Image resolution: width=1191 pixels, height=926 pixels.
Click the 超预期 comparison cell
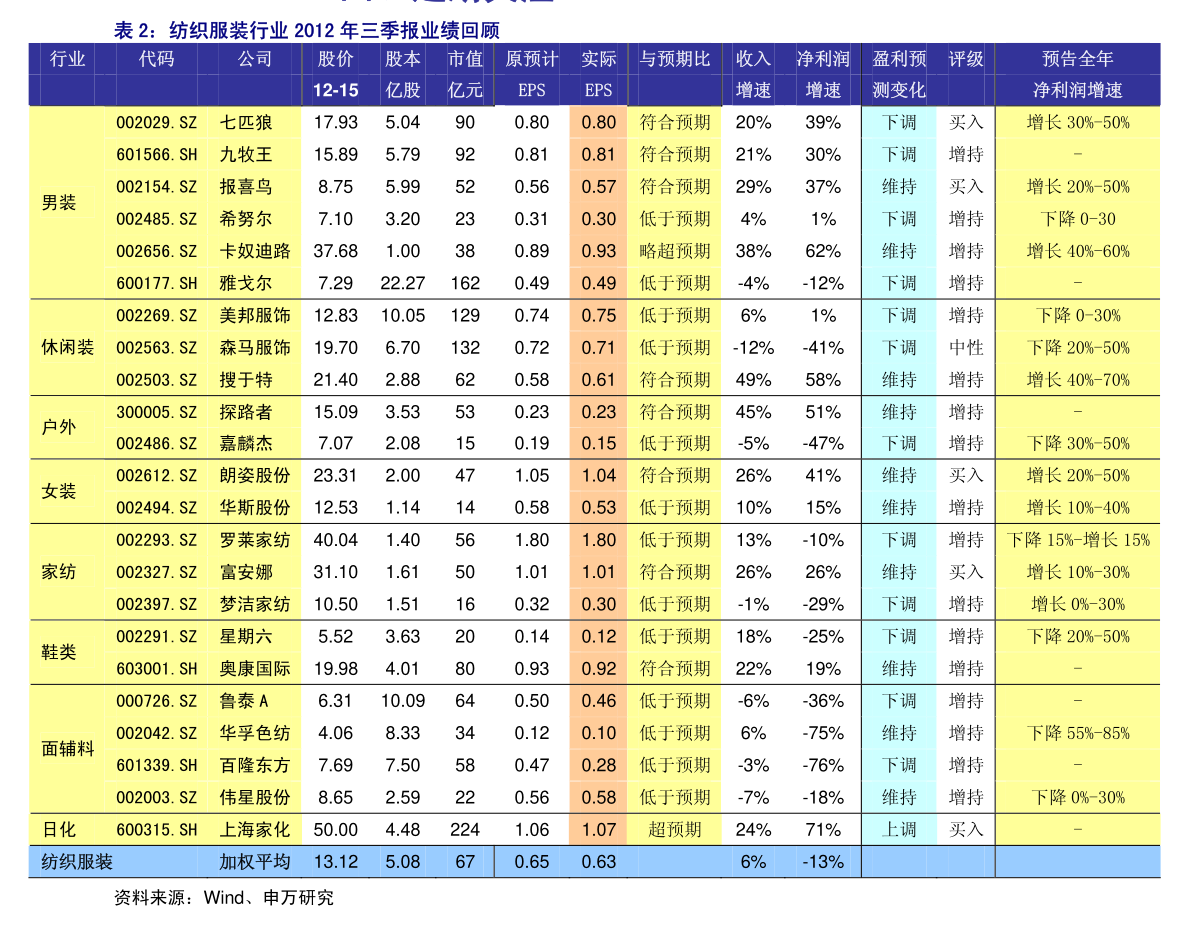674,830
